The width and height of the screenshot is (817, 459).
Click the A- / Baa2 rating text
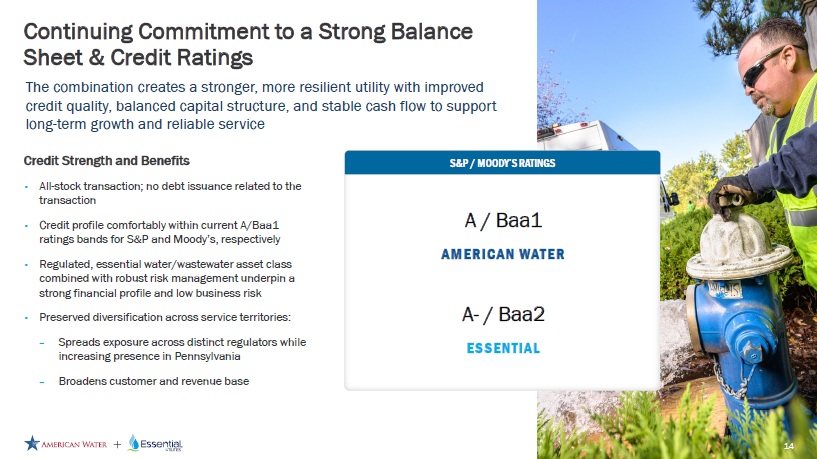pyautogui.click(x=502, y=314)
